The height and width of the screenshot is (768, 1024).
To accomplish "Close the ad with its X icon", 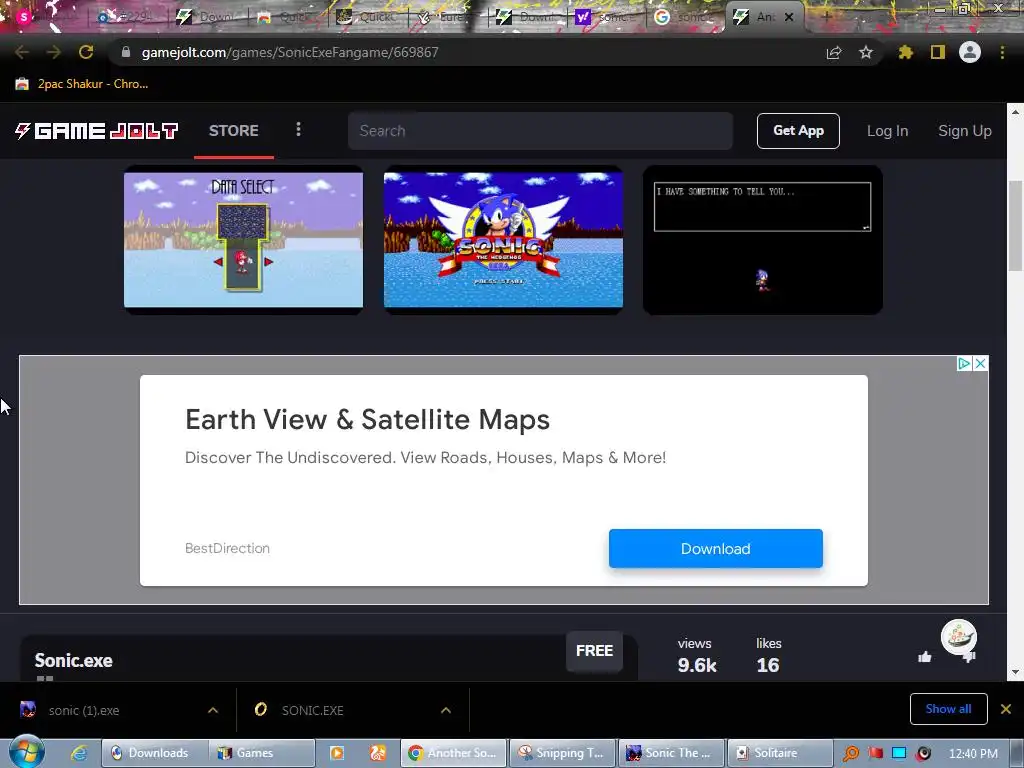I will 980,363.
